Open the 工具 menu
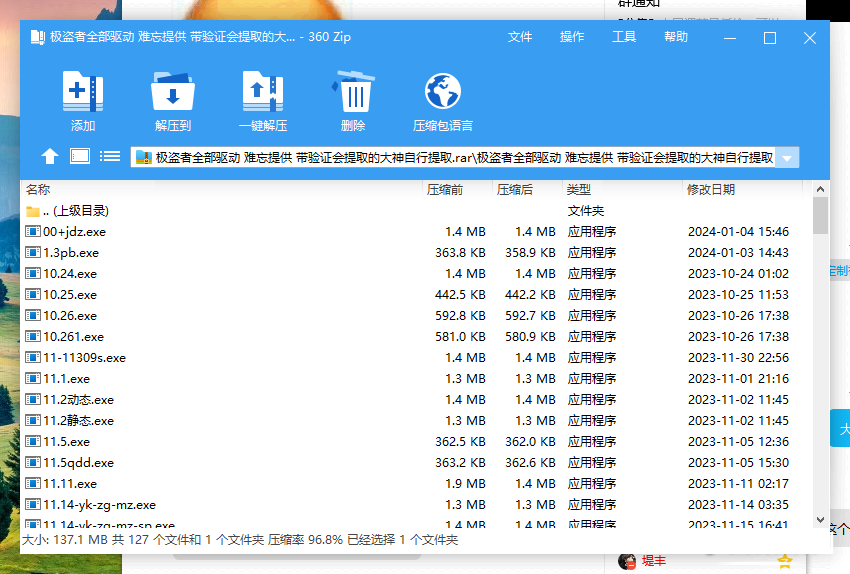This screenshot has height=574, width=850. 624,37
